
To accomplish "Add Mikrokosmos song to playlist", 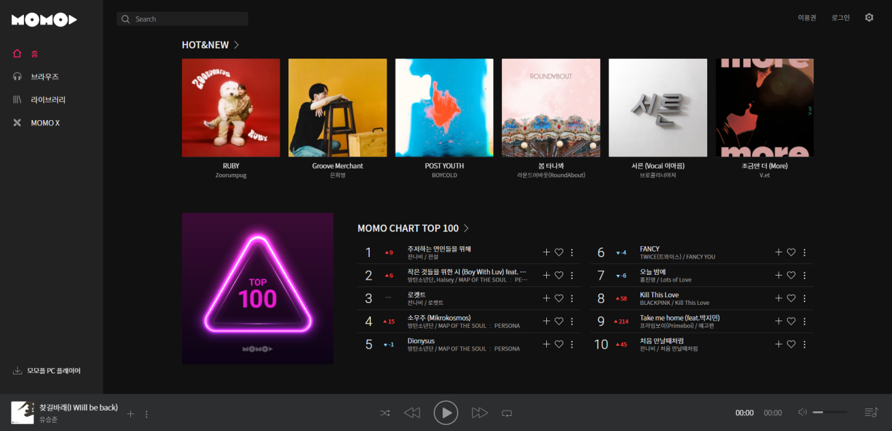I will (547, 321).
